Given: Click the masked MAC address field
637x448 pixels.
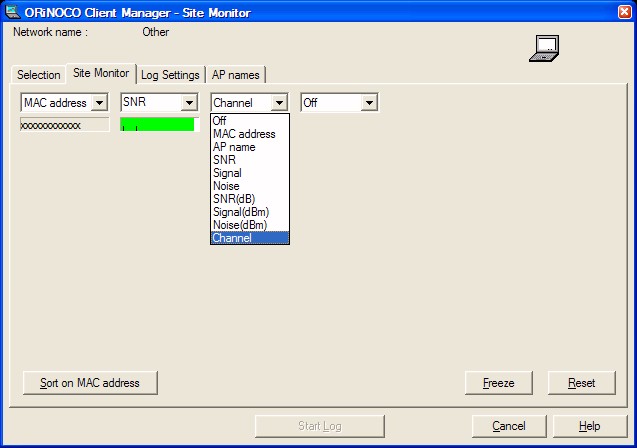Looking at the screenshot, I should (65, 125).
